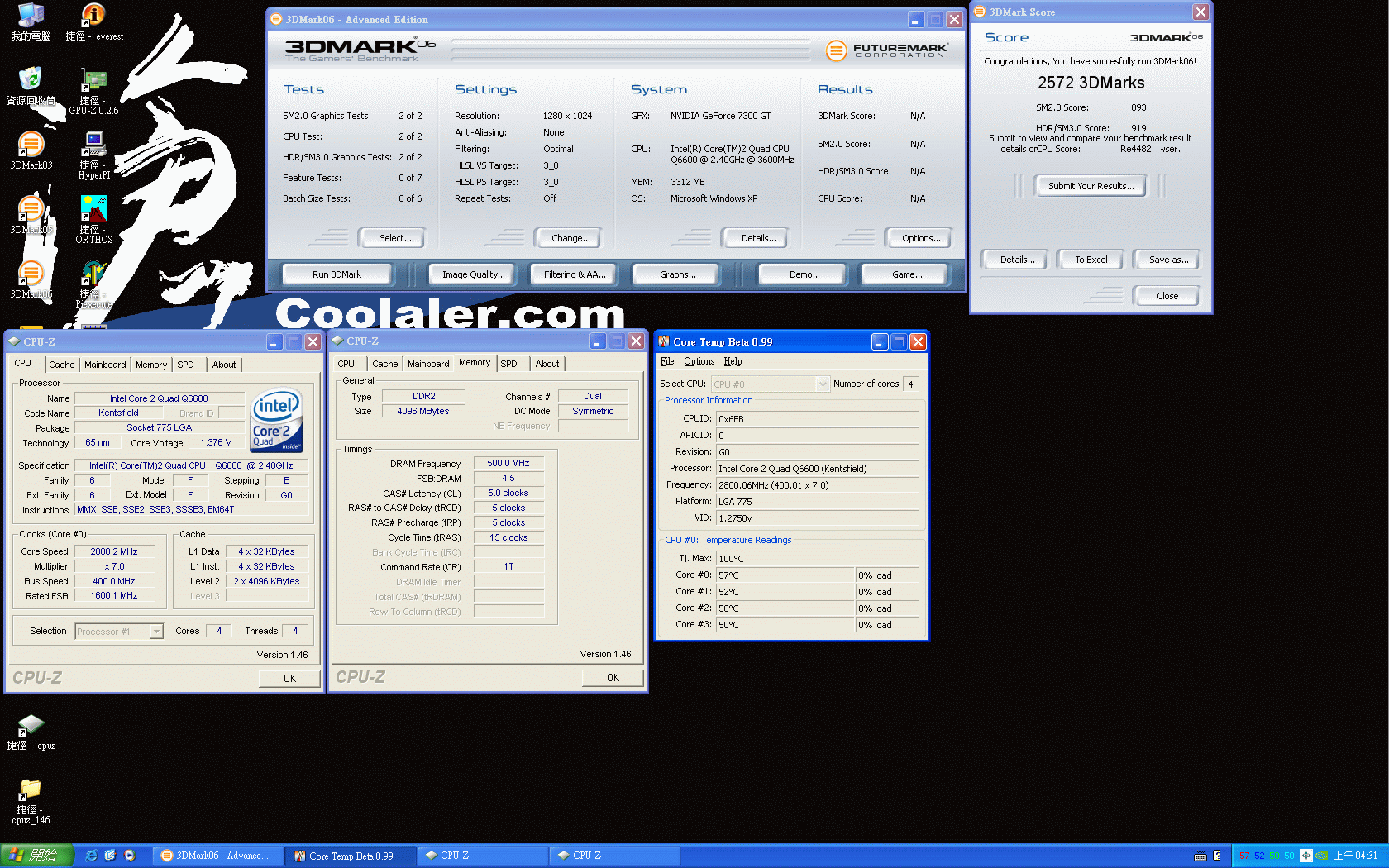Open the everest shortcut icon

93,21
